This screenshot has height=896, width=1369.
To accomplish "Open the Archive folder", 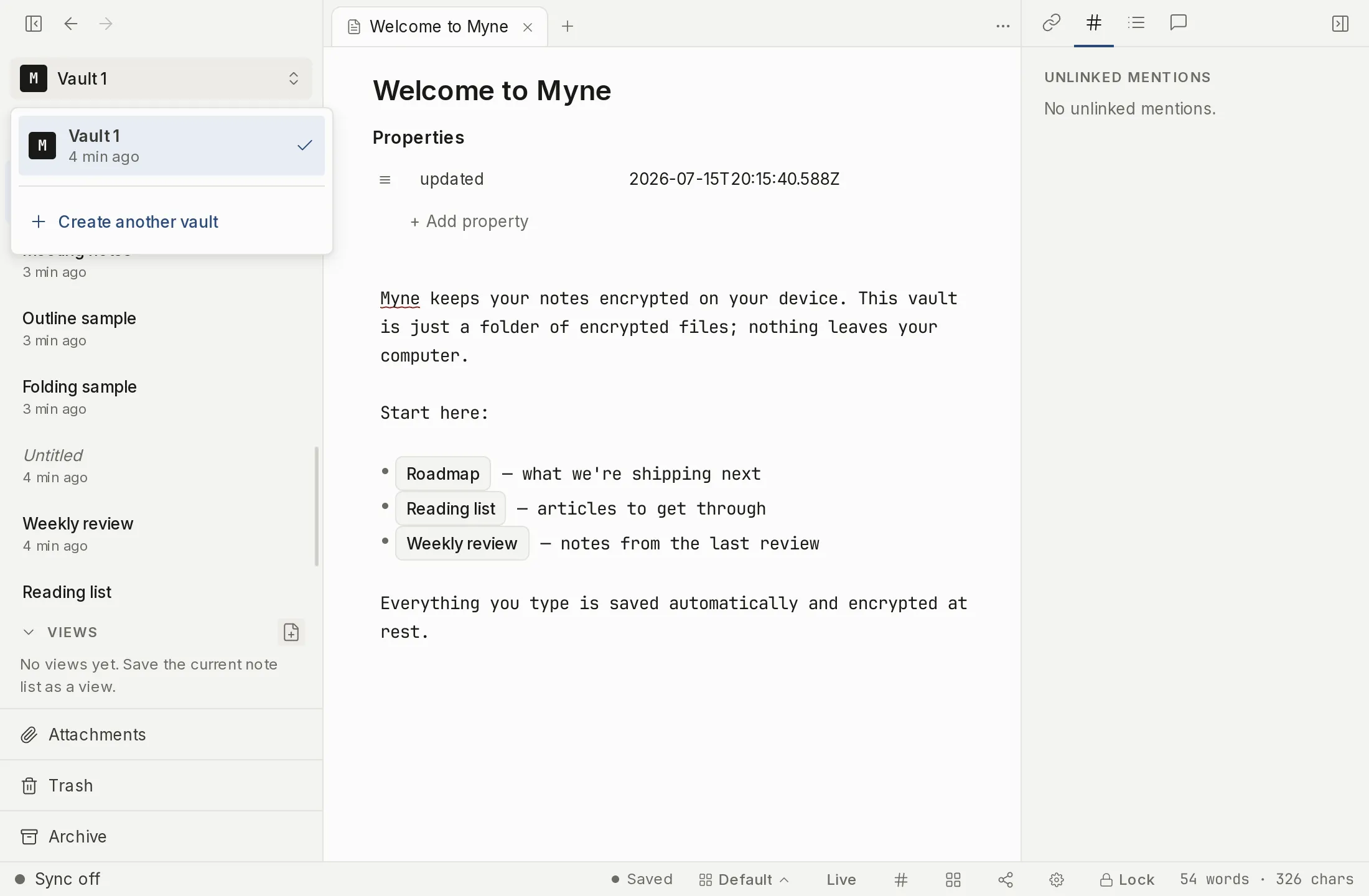I will click(161, 837).
